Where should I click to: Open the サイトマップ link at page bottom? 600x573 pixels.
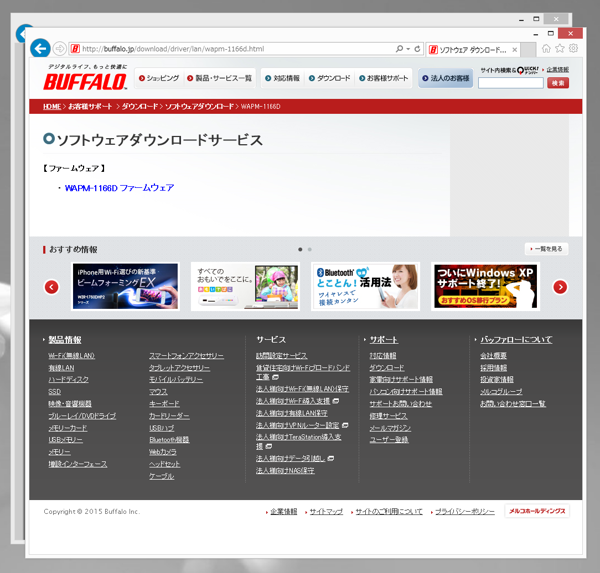[x=326, y=511]
